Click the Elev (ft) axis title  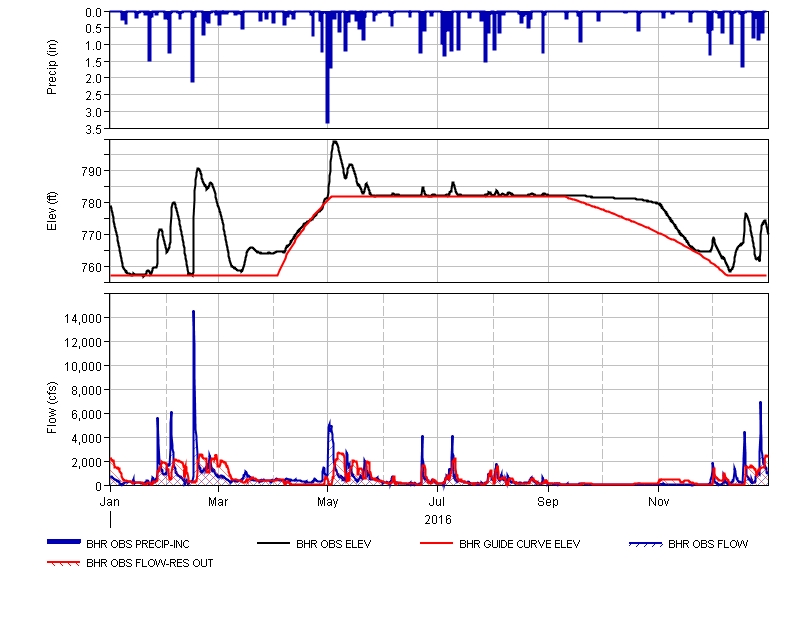(52, 211)
